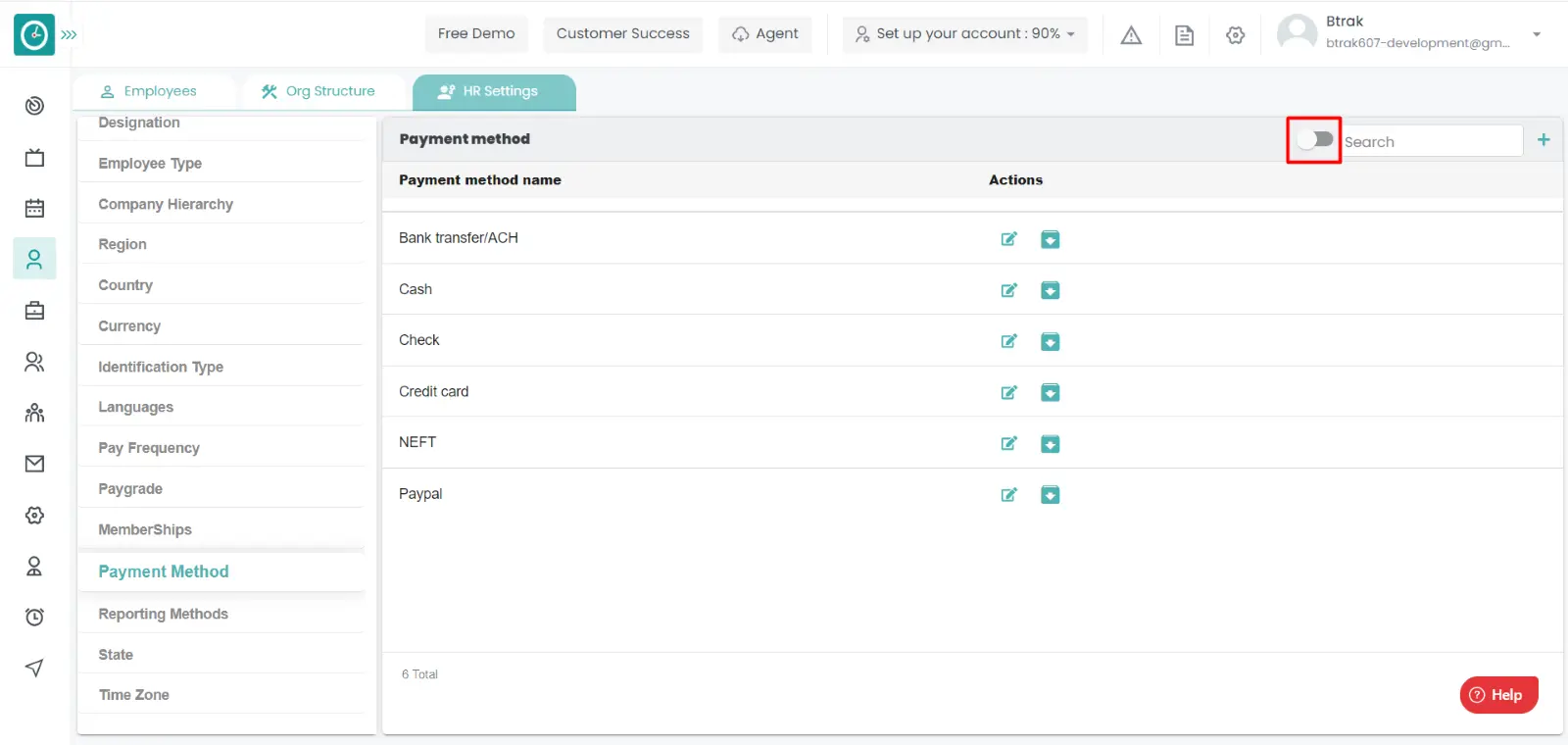
Task: Add a new payment method with plus icon
Action: [1543, 140]
